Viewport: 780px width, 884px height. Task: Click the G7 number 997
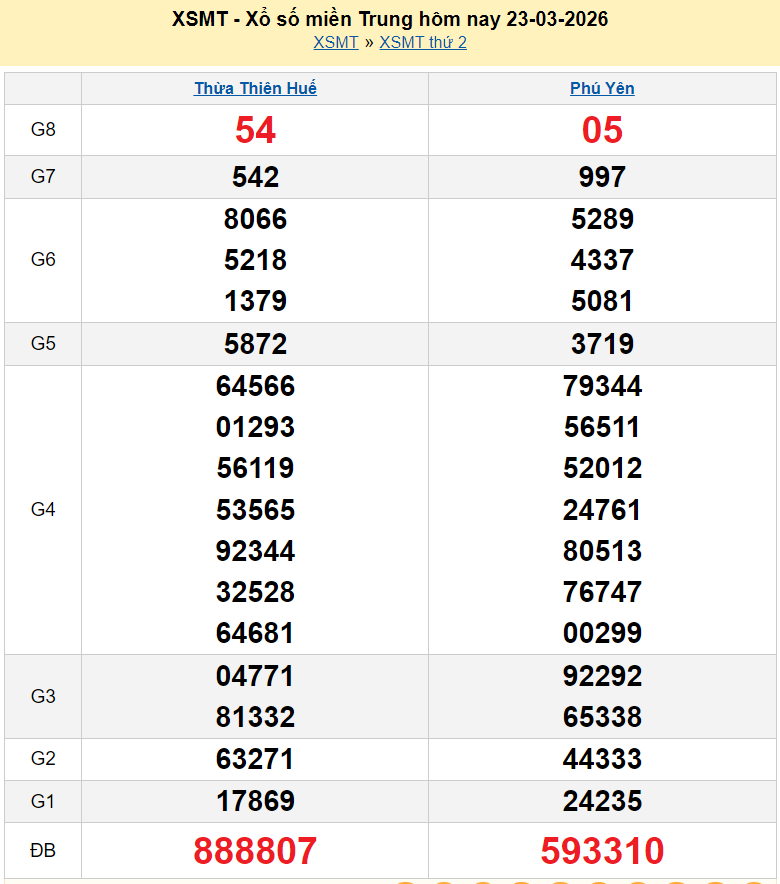pos(602,177)
